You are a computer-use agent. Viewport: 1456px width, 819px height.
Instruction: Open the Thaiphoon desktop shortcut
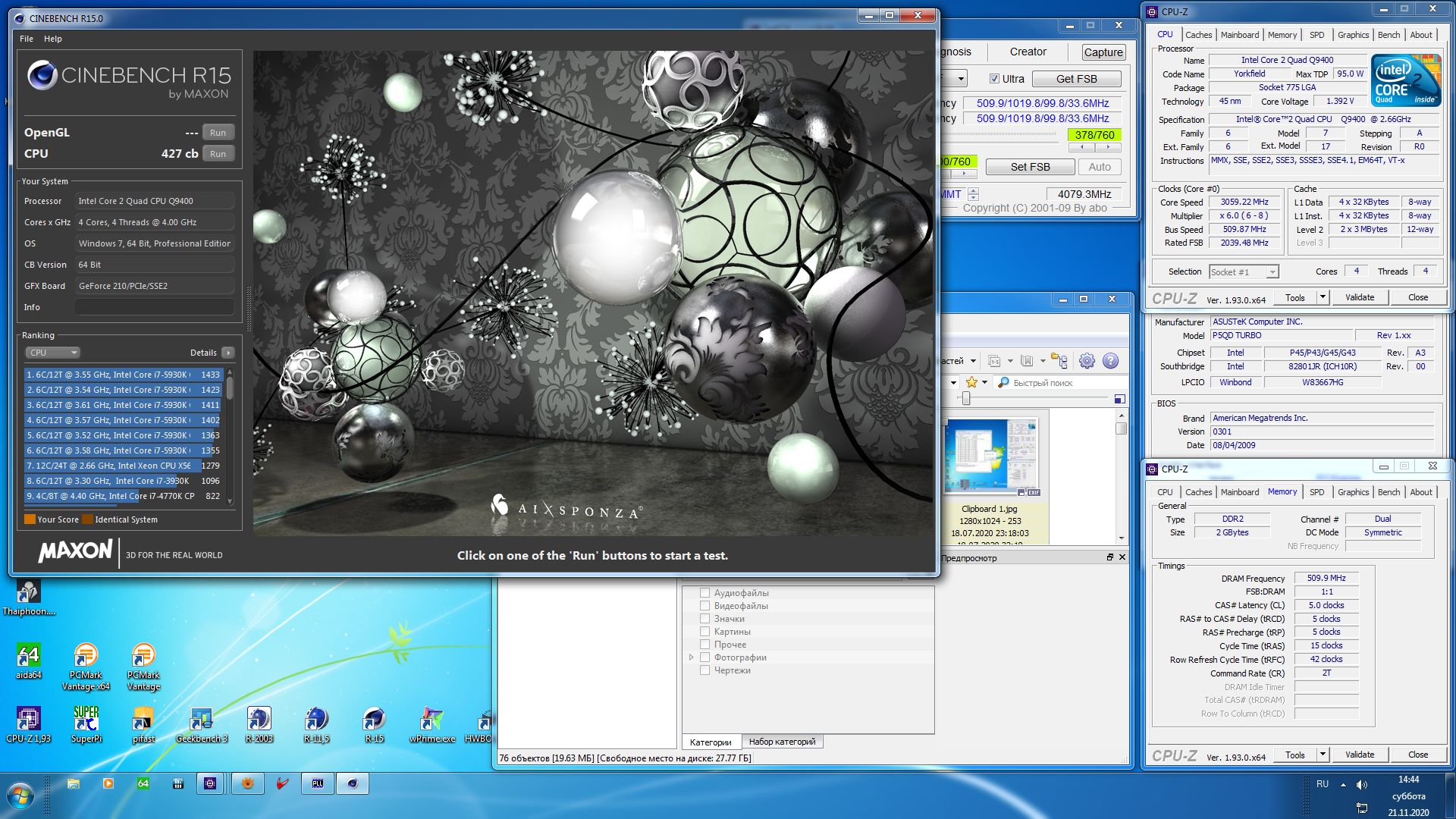point(29,597)
